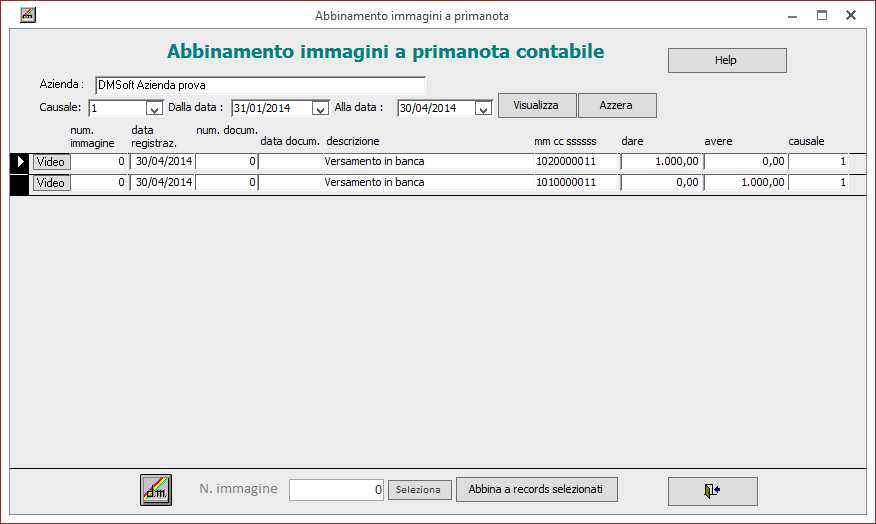Expand the Causale dropdown arrow

[x=154, y=108]
